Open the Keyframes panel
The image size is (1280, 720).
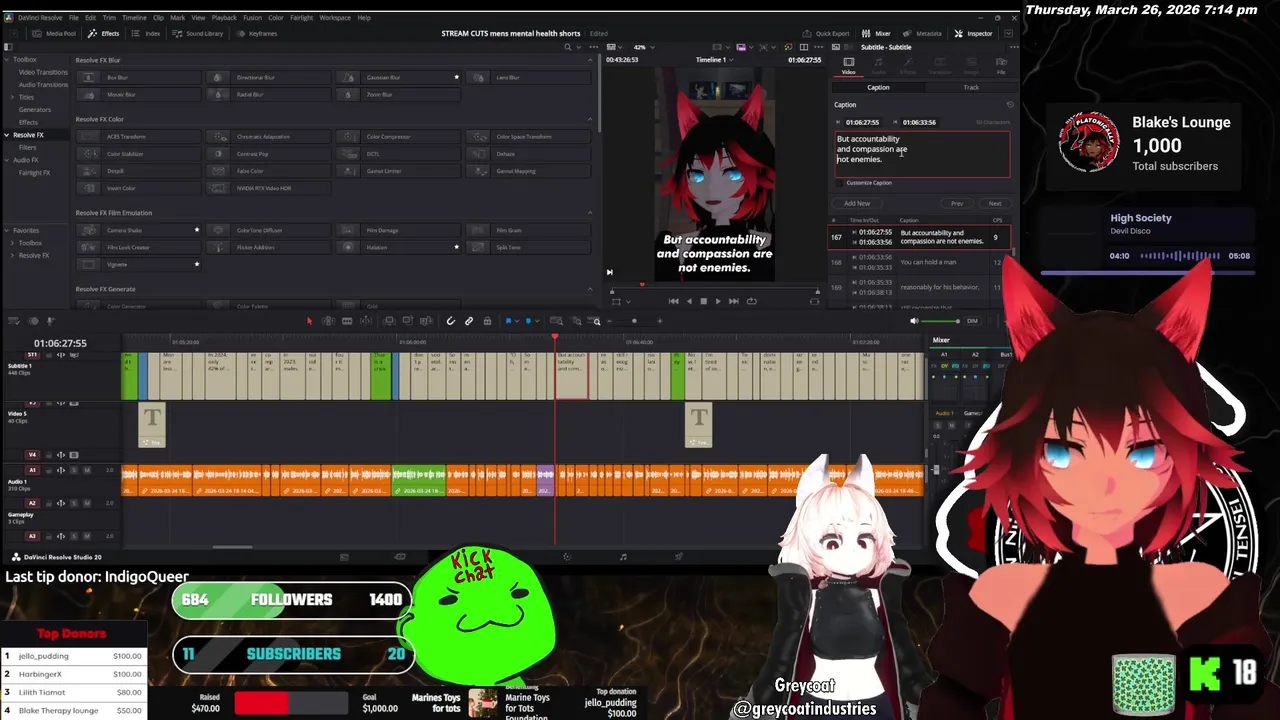(256, 33)
